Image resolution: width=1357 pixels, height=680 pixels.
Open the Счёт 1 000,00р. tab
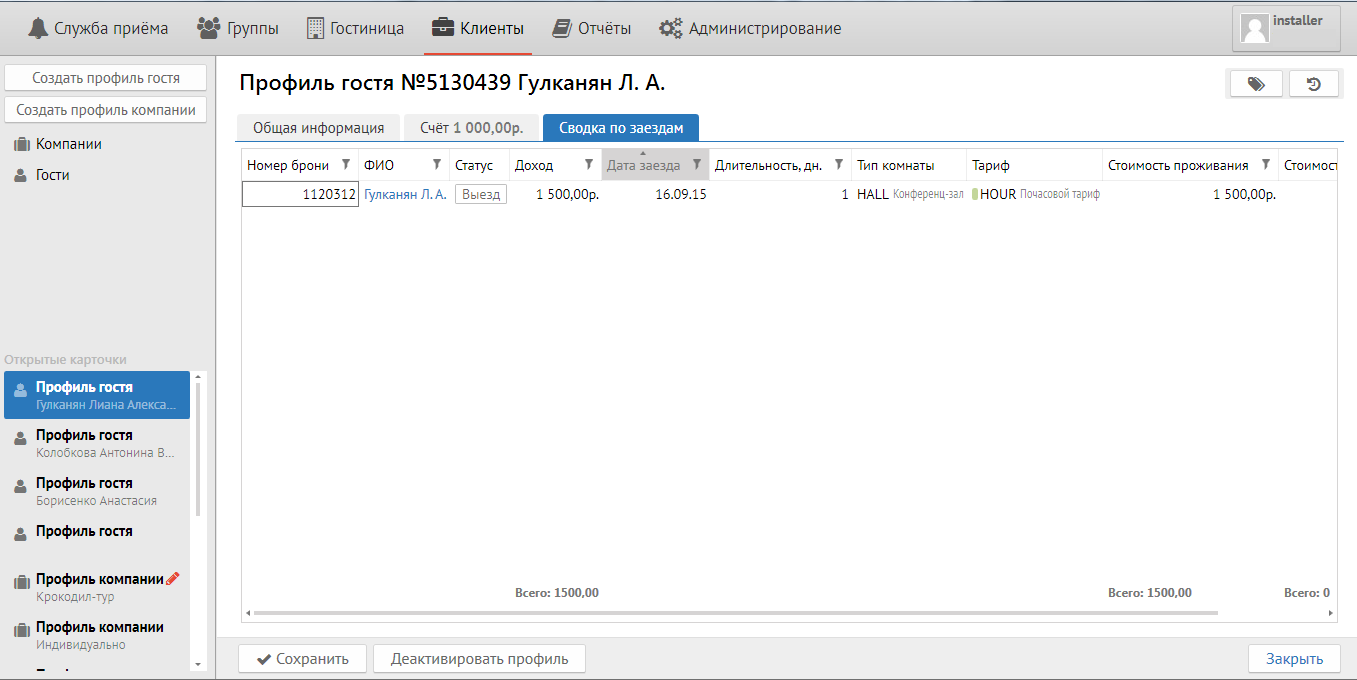coord(471,128)
